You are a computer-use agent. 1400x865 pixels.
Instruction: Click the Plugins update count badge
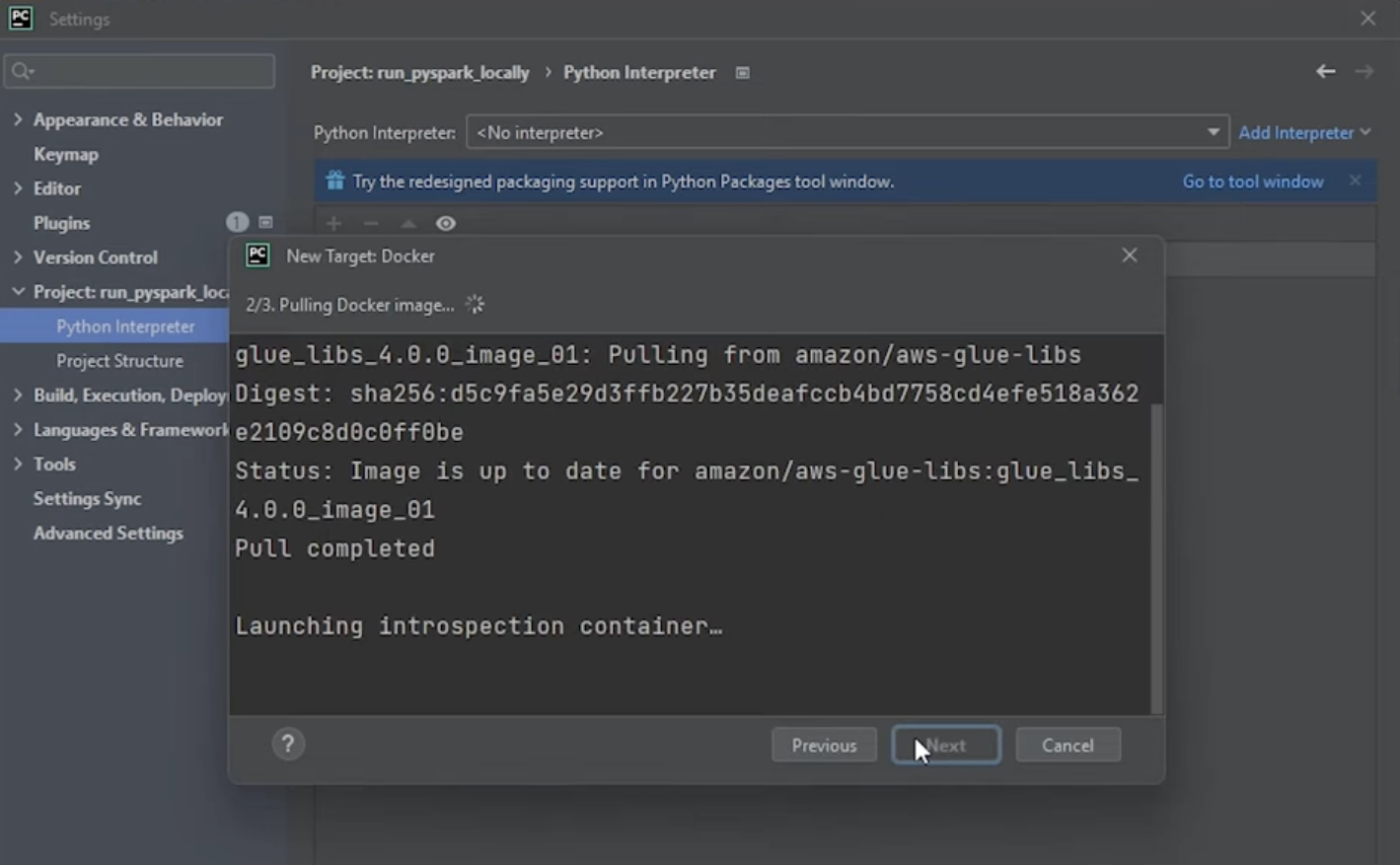pos(237,222)
